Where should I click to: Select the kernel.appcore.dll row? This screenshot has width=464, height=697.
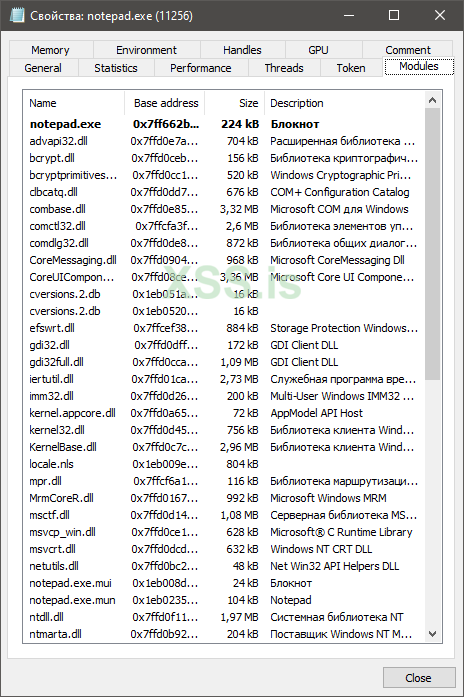pos(224,413)
